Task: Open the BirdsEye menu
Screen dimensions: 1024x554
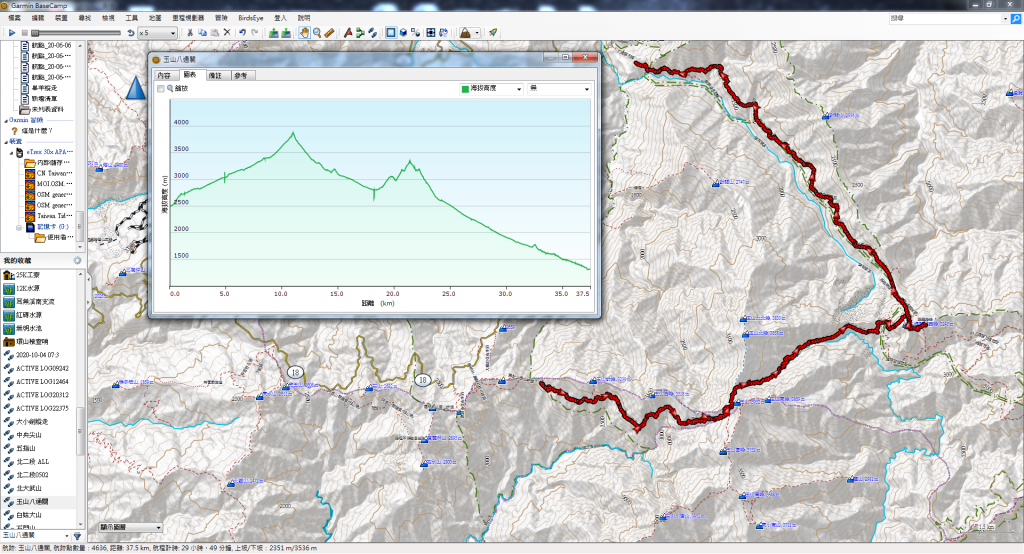Action: (251, 18)
